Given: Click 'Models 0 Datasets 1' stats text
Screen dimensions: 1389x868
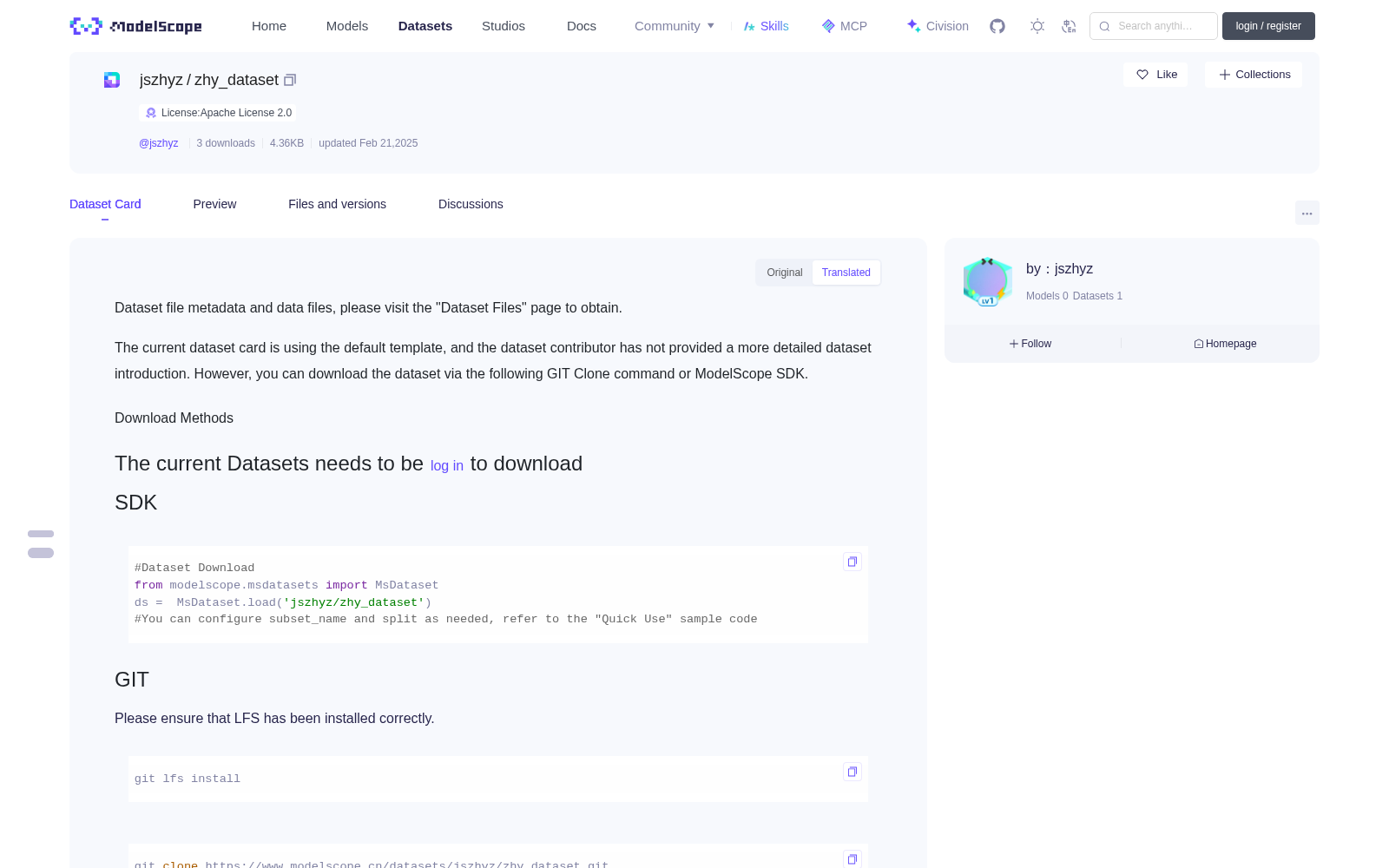Looking at the screenshot, I should click(x=1074, y=296).
